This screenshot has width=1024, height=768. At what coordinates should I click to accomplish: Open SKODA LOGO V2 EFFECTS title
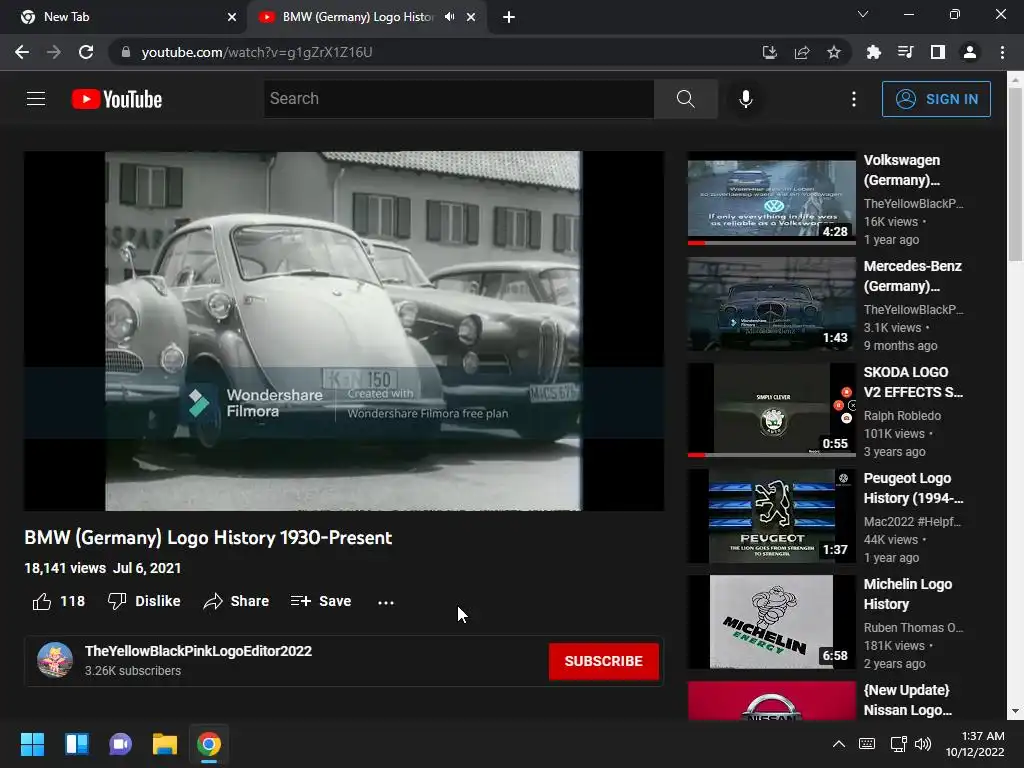click(x=913, y=382)
